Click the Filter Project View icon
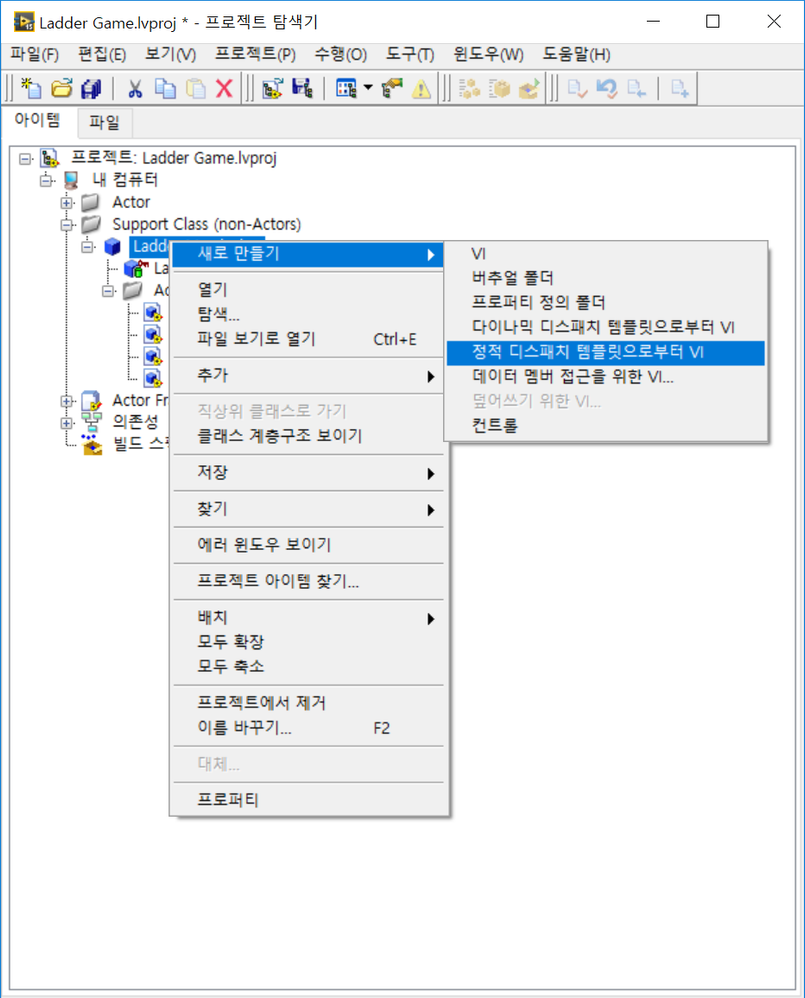The height and width of the screenshot is (998, 805). coord(346,88)
